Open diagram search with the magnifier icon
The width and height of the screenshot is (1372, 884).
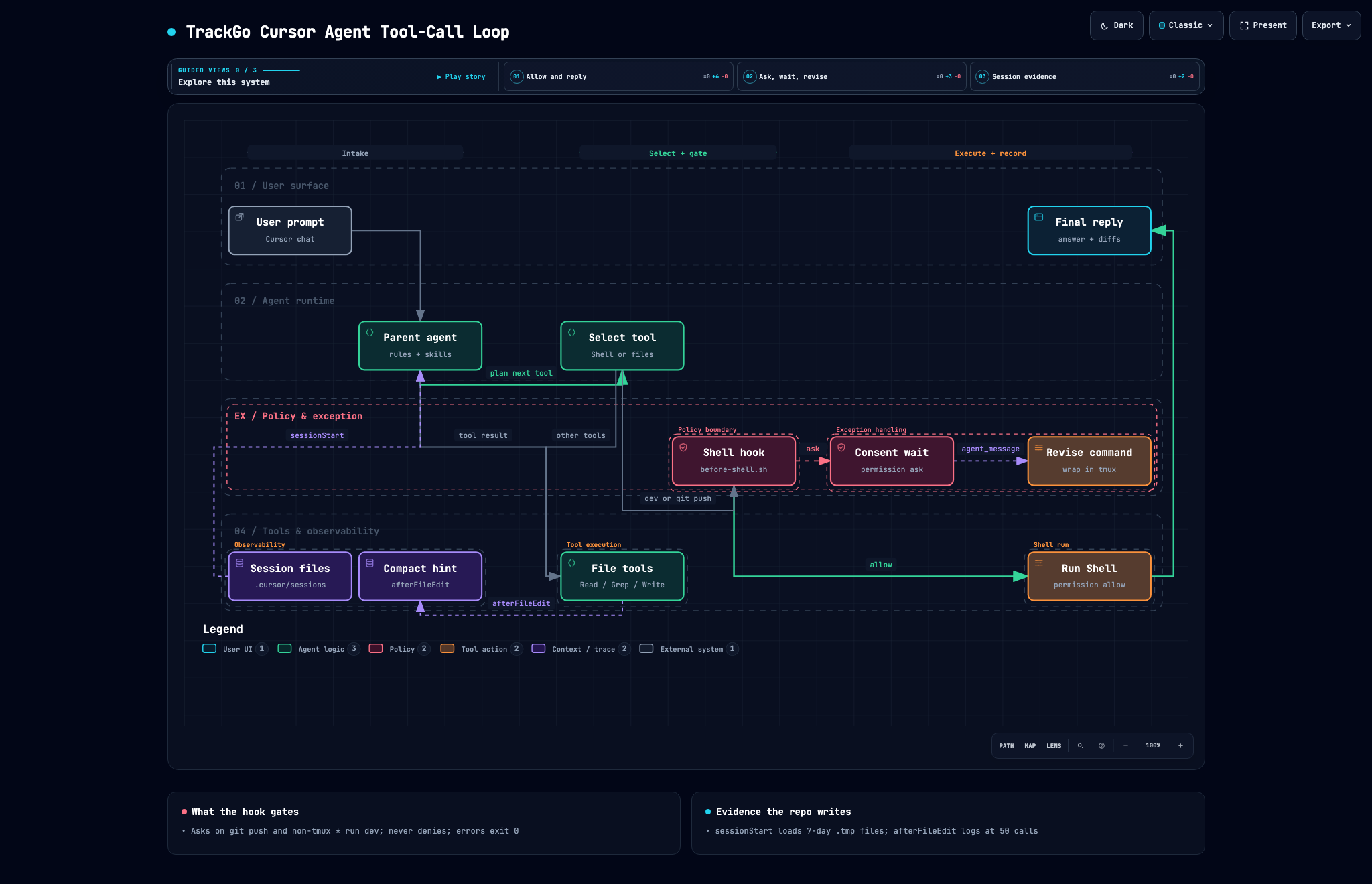(x=1080, y=745)
